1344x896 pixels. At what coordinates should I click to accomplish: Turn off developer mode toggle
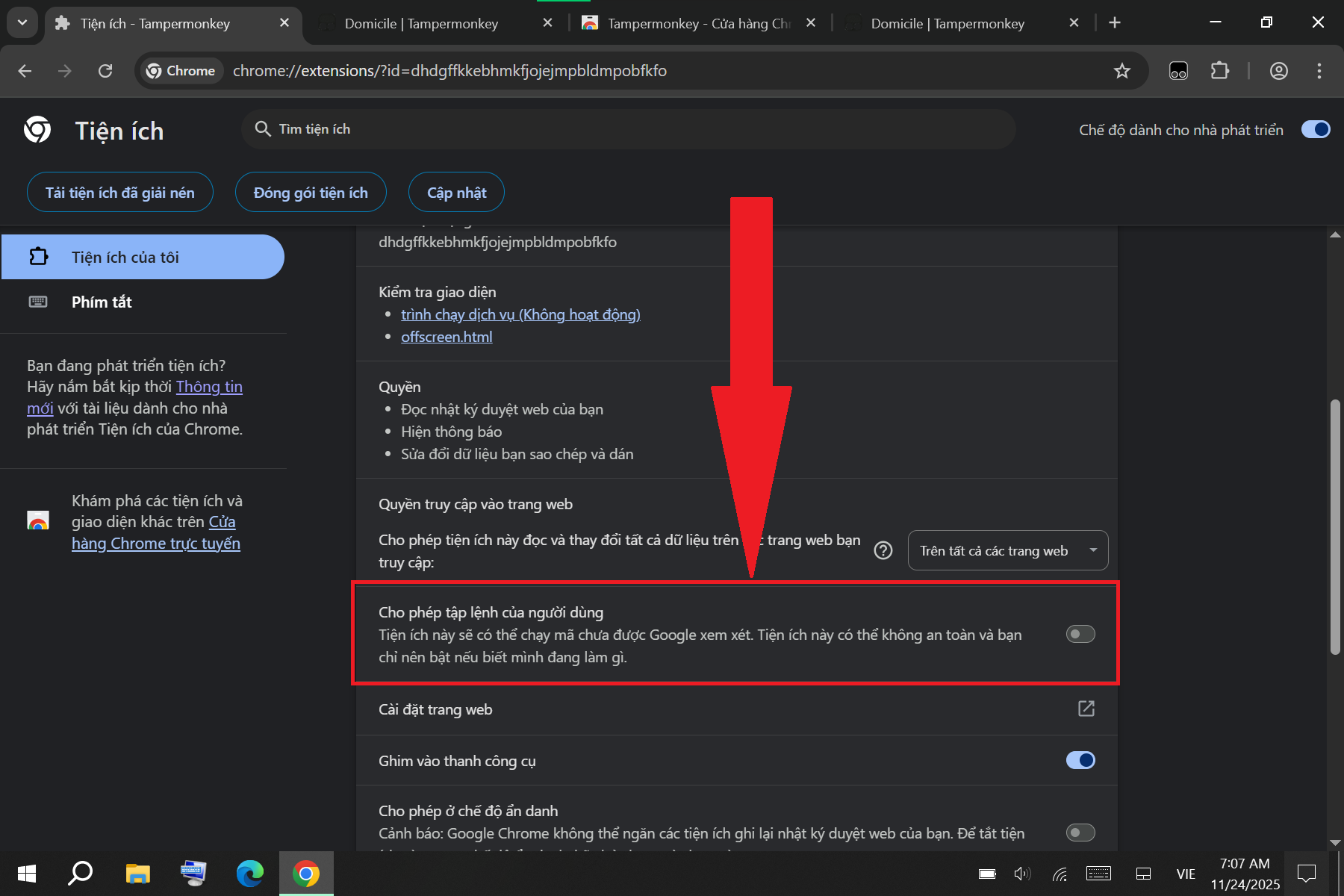(x=1315, y=129)
